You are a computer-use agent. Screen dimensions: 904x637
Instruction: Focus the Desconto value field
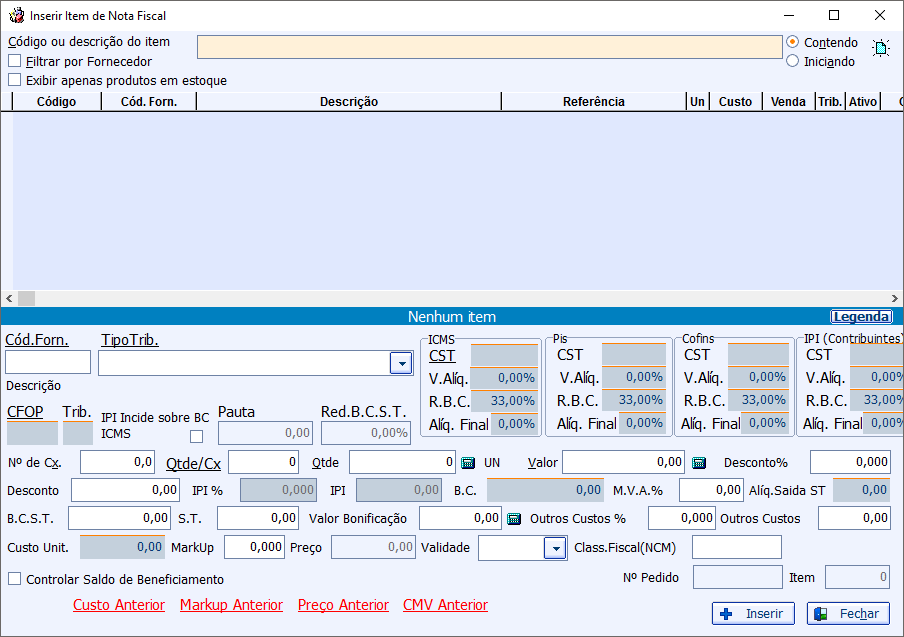[x=125, y=491]
